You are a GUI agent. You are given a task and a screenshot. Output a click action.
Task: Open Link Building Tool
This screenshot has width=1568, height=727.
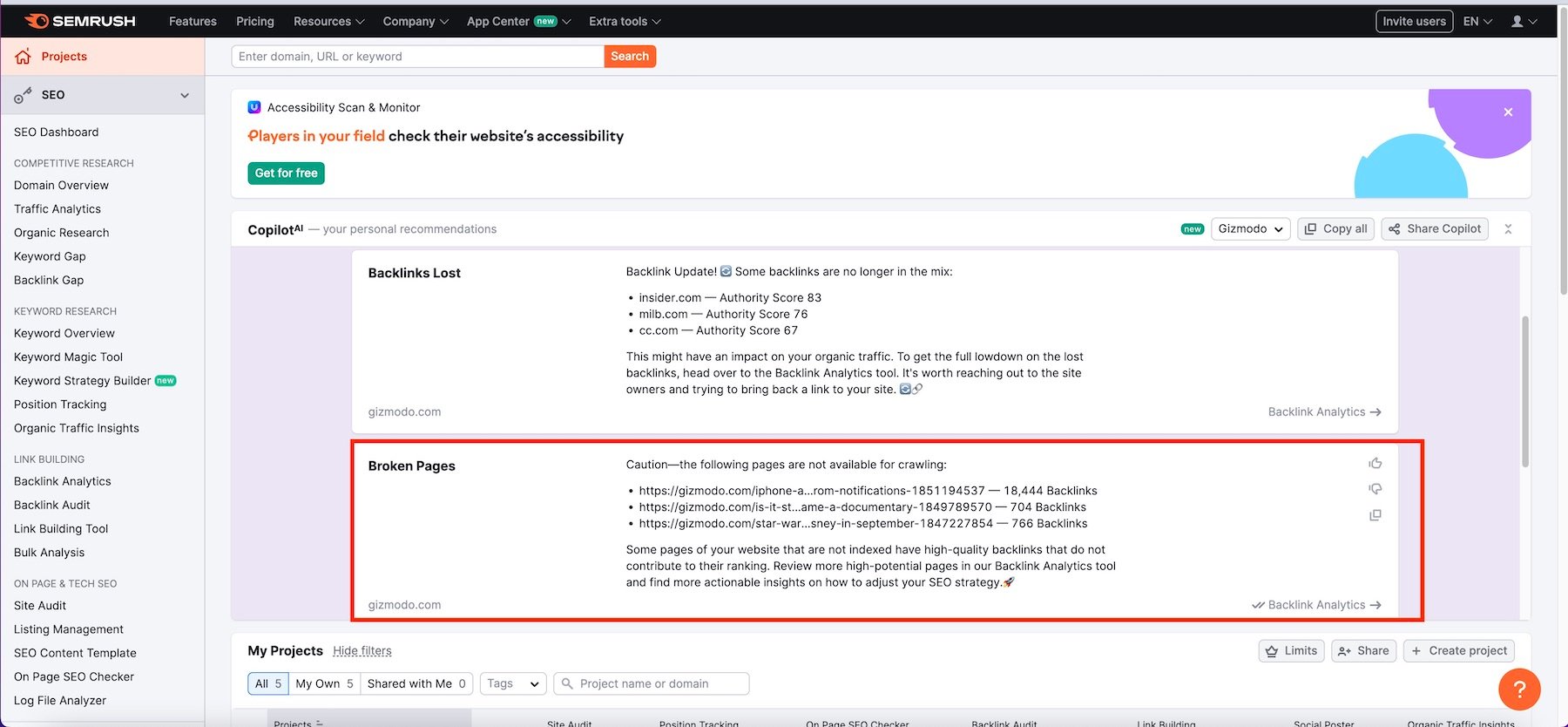[x=61, y=529]
